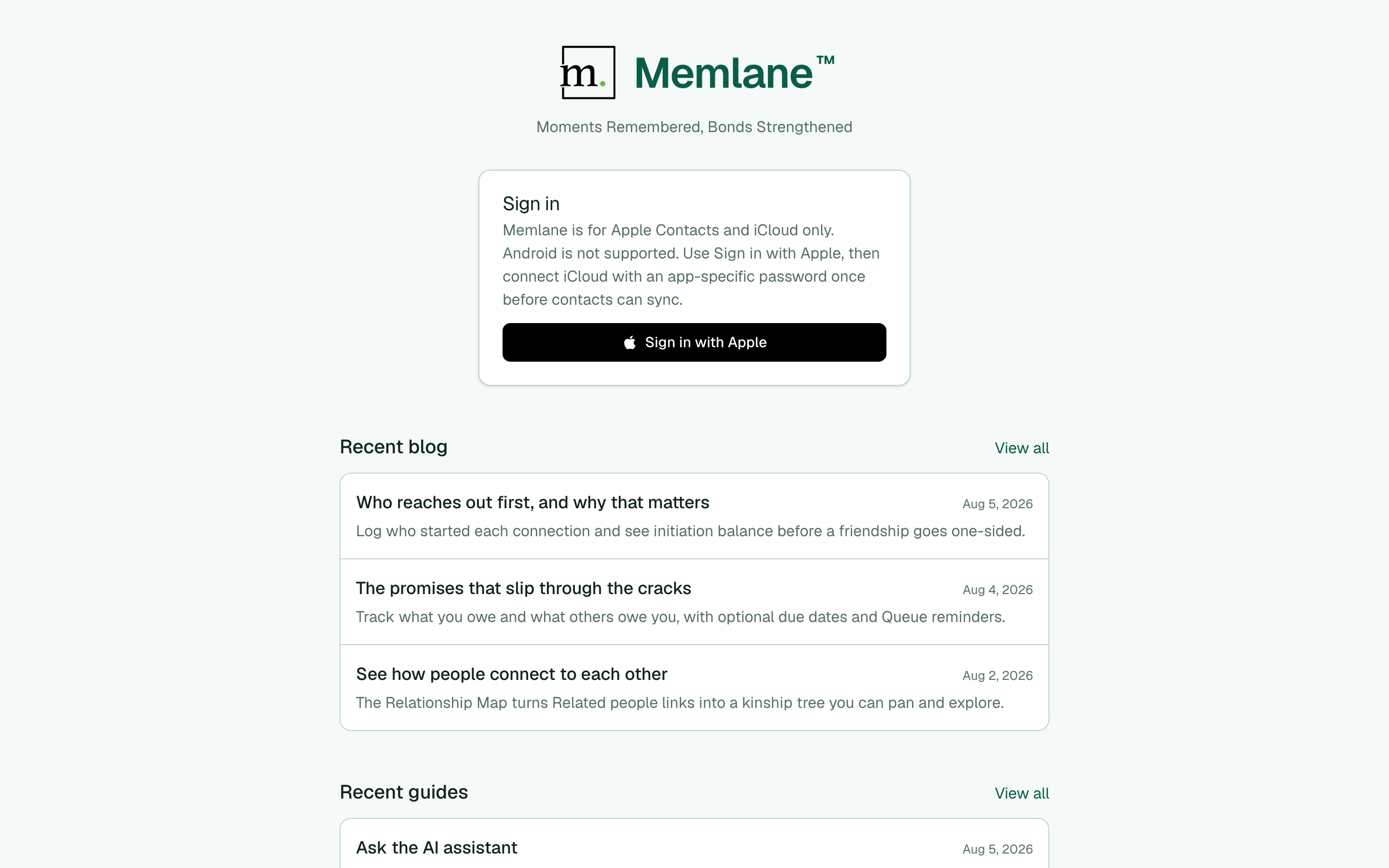The width and height of the screenshot is (1389, 868).
Task: Sign in with Apple
Action: click(694, 342)
